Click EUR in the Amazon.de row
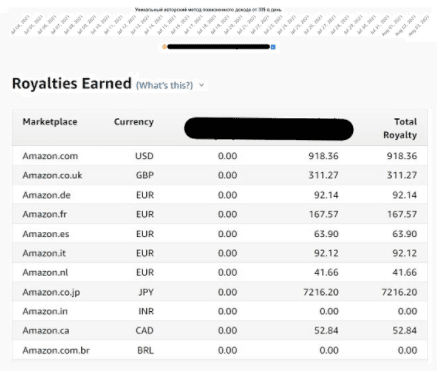Image resolution: width=437 pixels, height=371 pixels. 145,195
